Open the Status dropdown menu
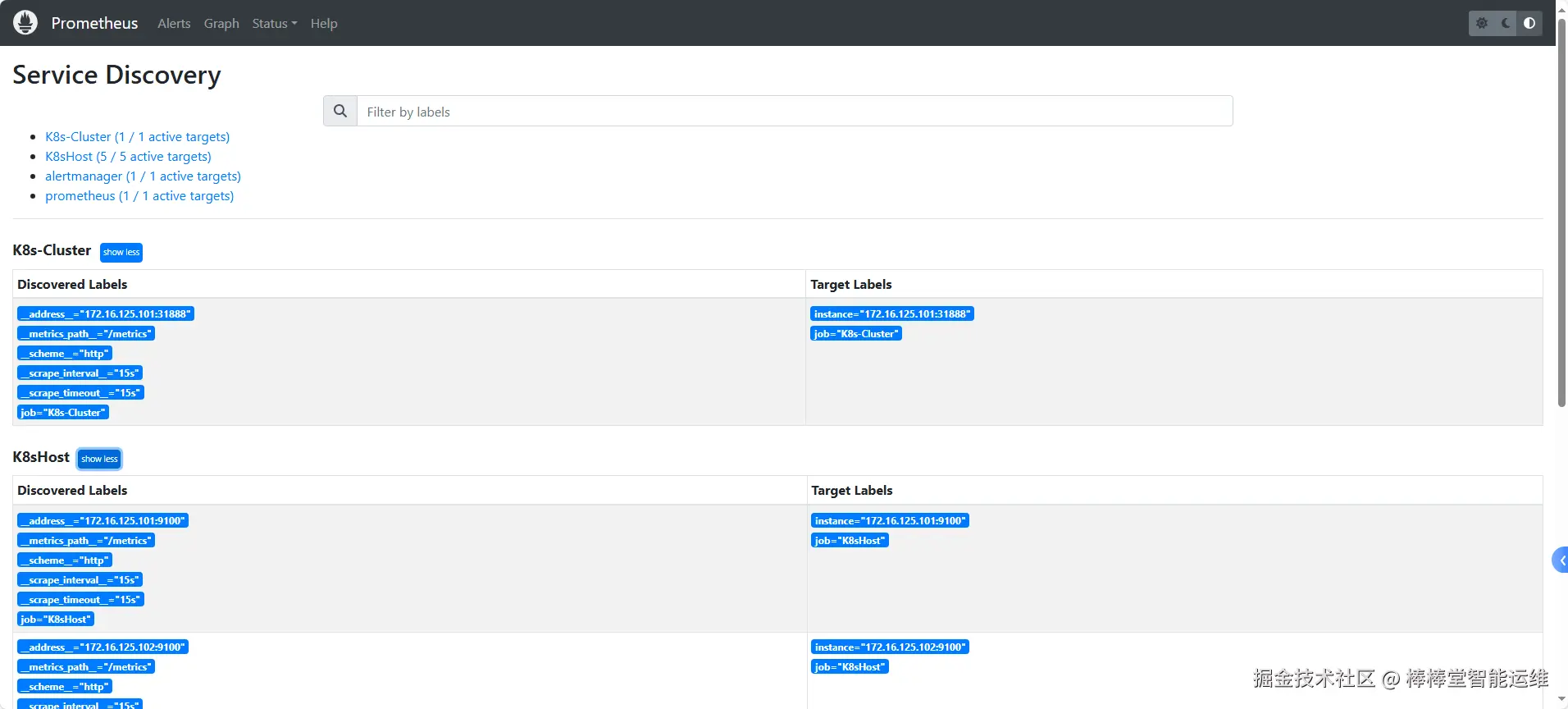Screen dimensions: 1568x709 (274, 23)
